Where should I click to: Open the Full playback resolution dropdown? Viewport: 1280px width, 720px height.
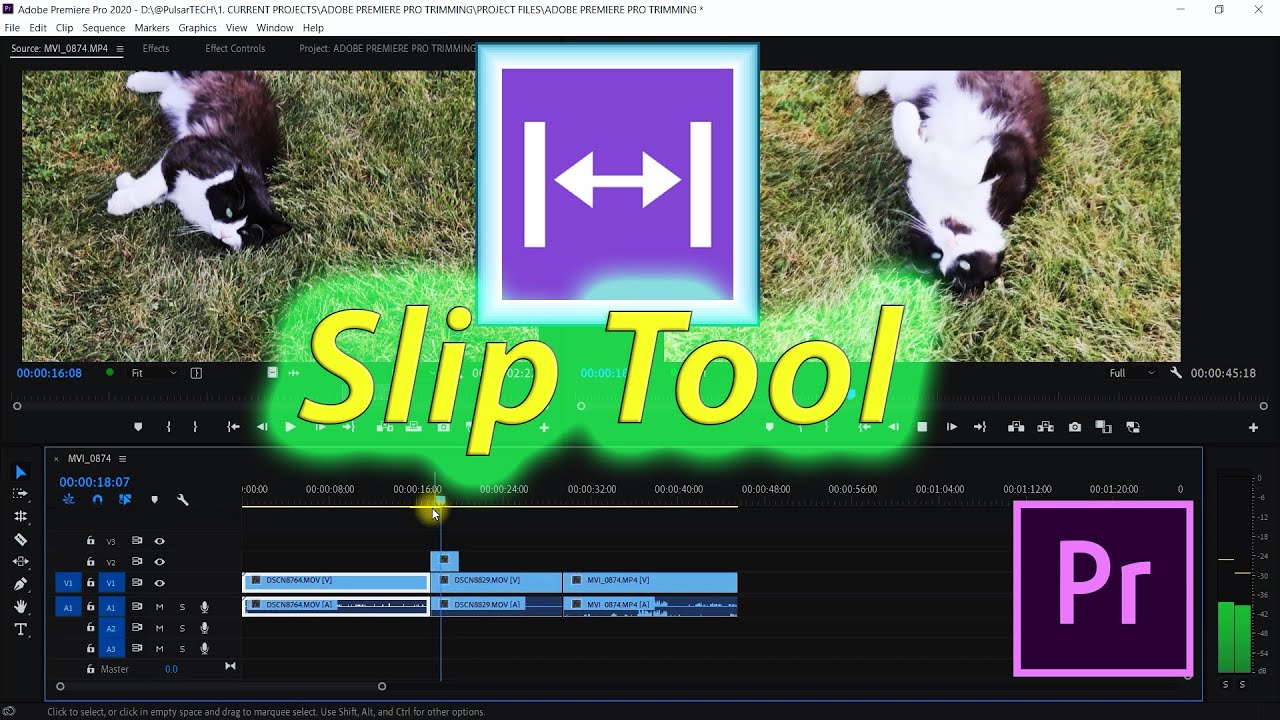1132,373
